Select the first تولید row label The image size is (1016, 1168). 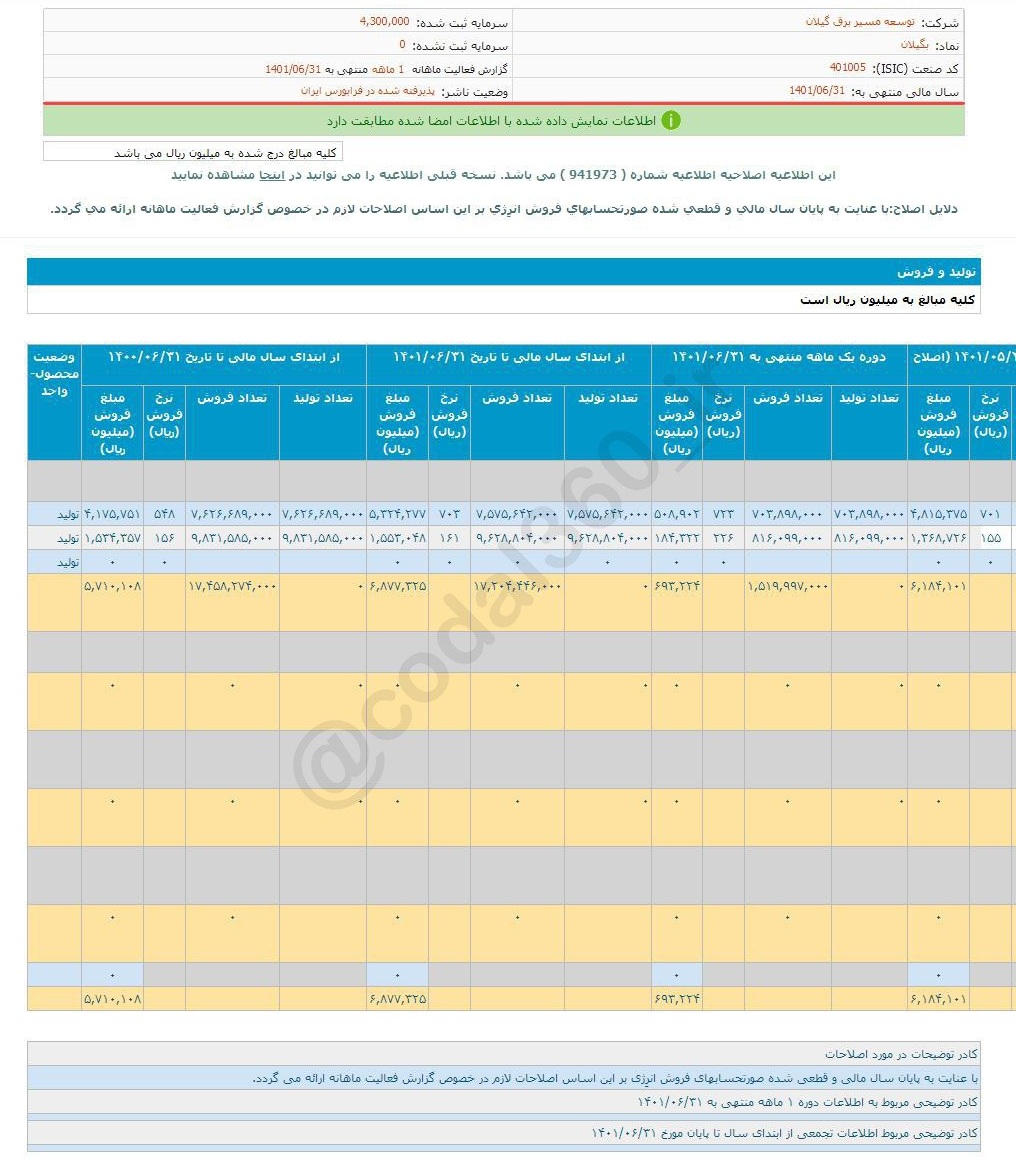coord(66,514)
